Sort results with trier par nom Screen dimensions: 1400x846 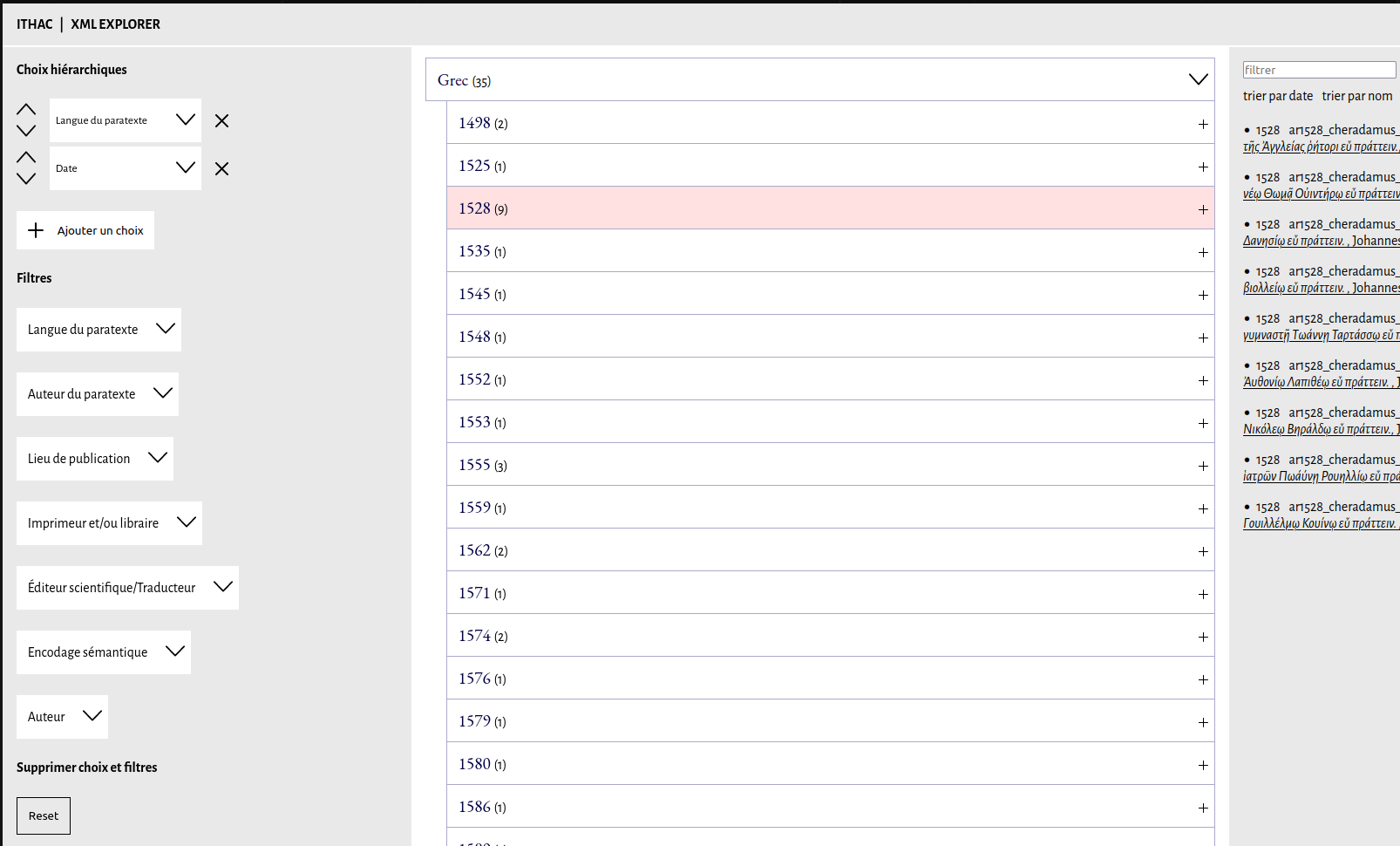pyautogui.click(x=1356, y=96)
